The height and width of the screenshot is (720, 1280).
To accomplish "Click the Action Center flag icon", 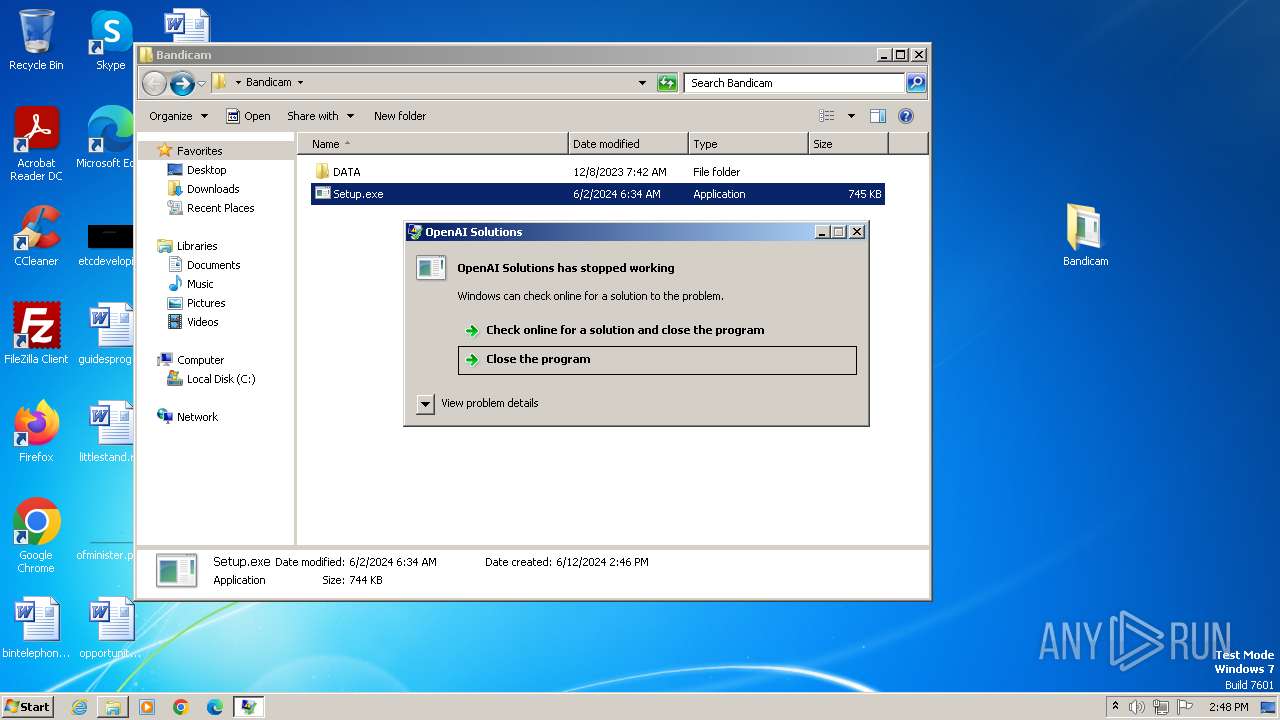I will click(x=1185, y=707).
